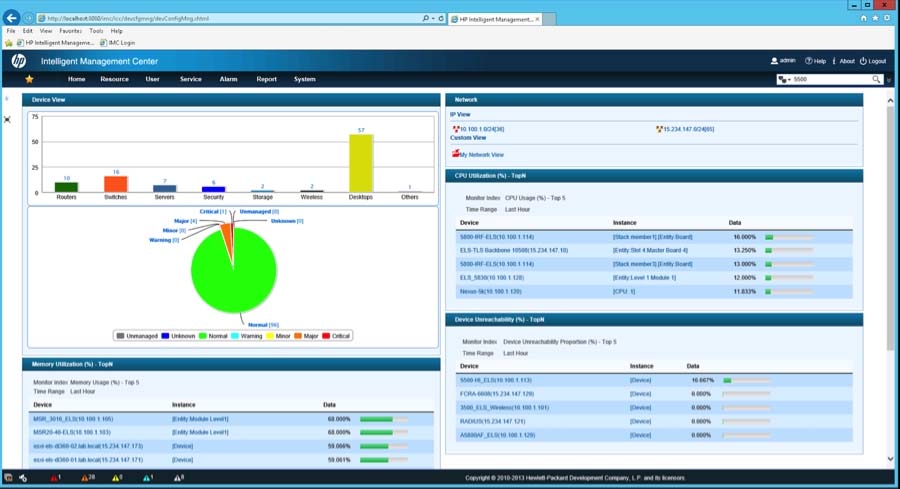Close the HP Intelligent Management browser tab
Viewport: 900px width, 489px height.
(537, 19)
